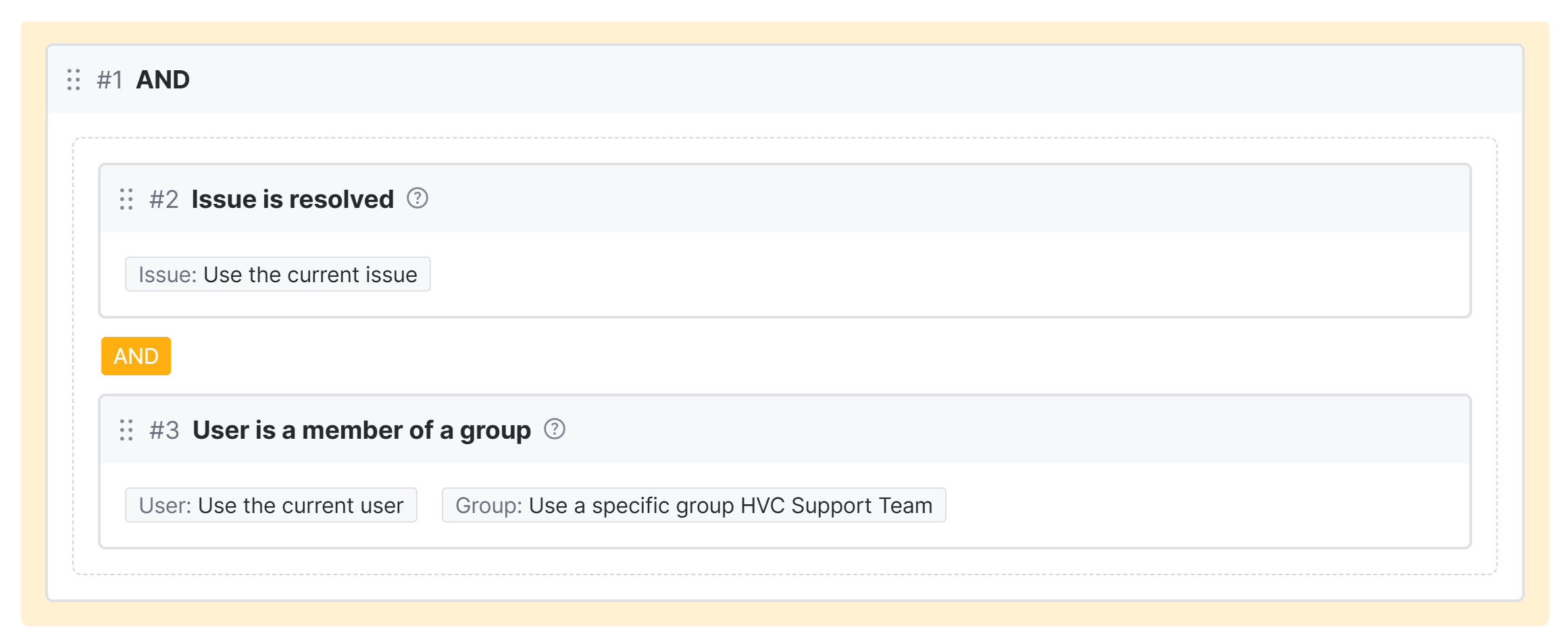Click the Issue is resolved condition title

293,199
